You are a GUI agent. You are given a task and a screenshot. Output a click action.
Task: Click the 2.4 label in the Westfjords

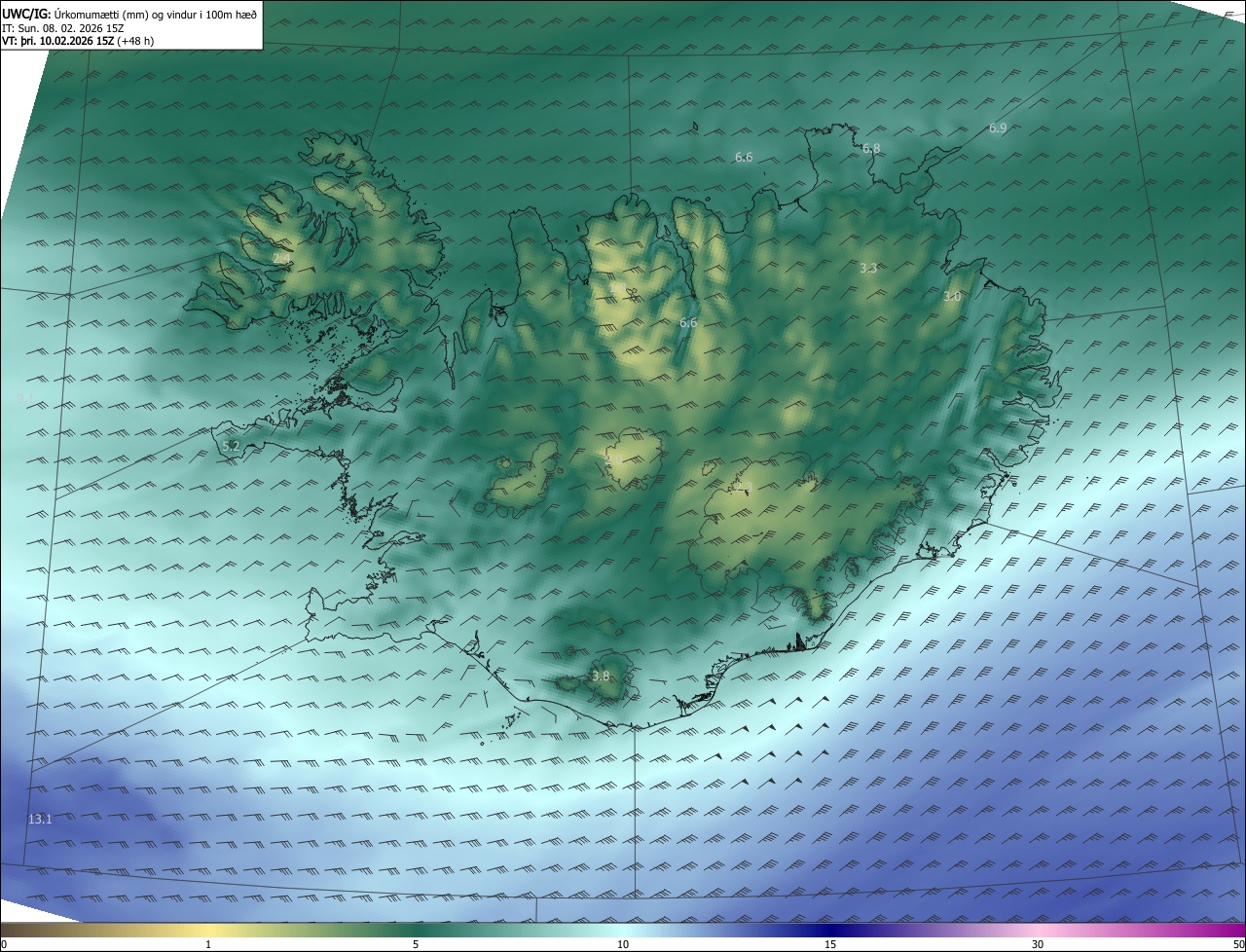click(x=281, y=258)
